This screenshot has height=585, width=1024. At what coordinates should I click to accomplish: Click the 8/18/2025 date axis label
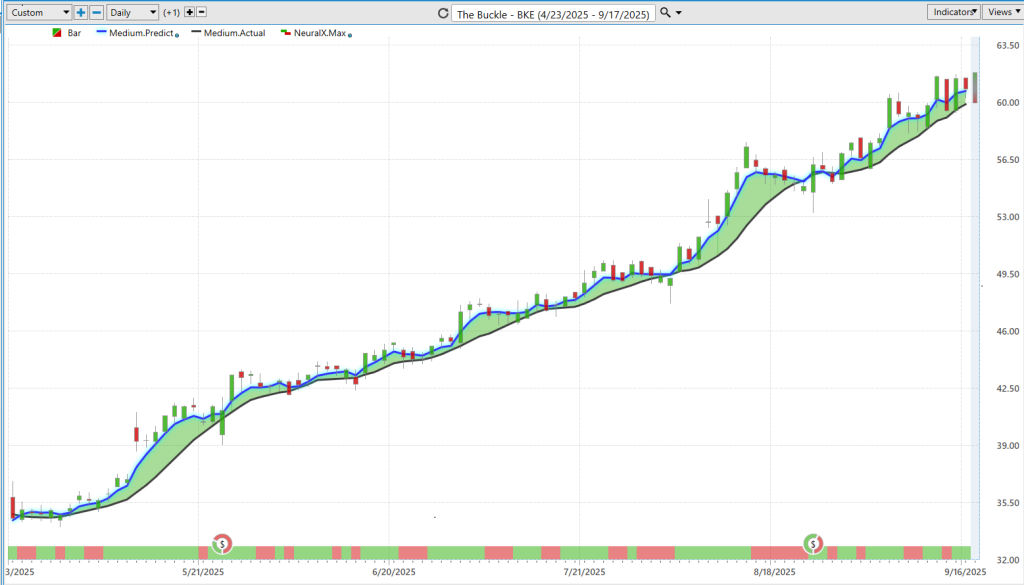click(x=775, y=572)
